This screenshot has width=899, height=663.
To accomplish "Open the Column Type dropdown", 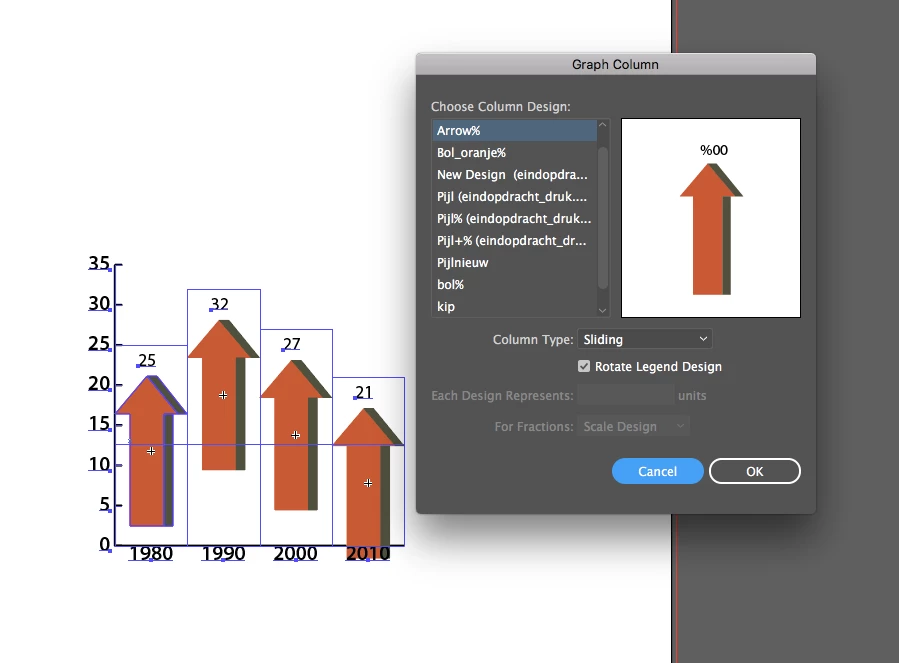I will [x=644, y=339].
